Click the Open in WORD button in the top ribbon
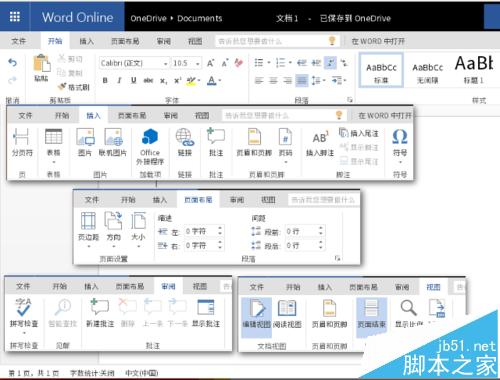 coord(378,41)
